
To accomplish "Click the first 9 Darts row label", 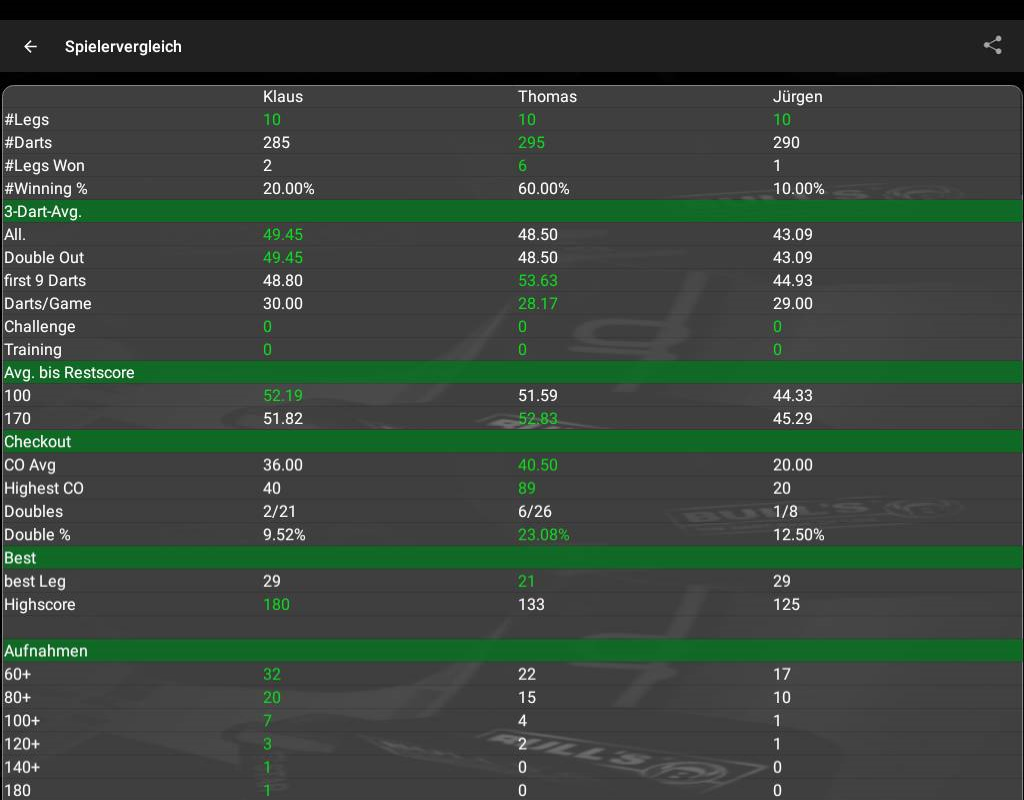I will click(x=47, y=281).
